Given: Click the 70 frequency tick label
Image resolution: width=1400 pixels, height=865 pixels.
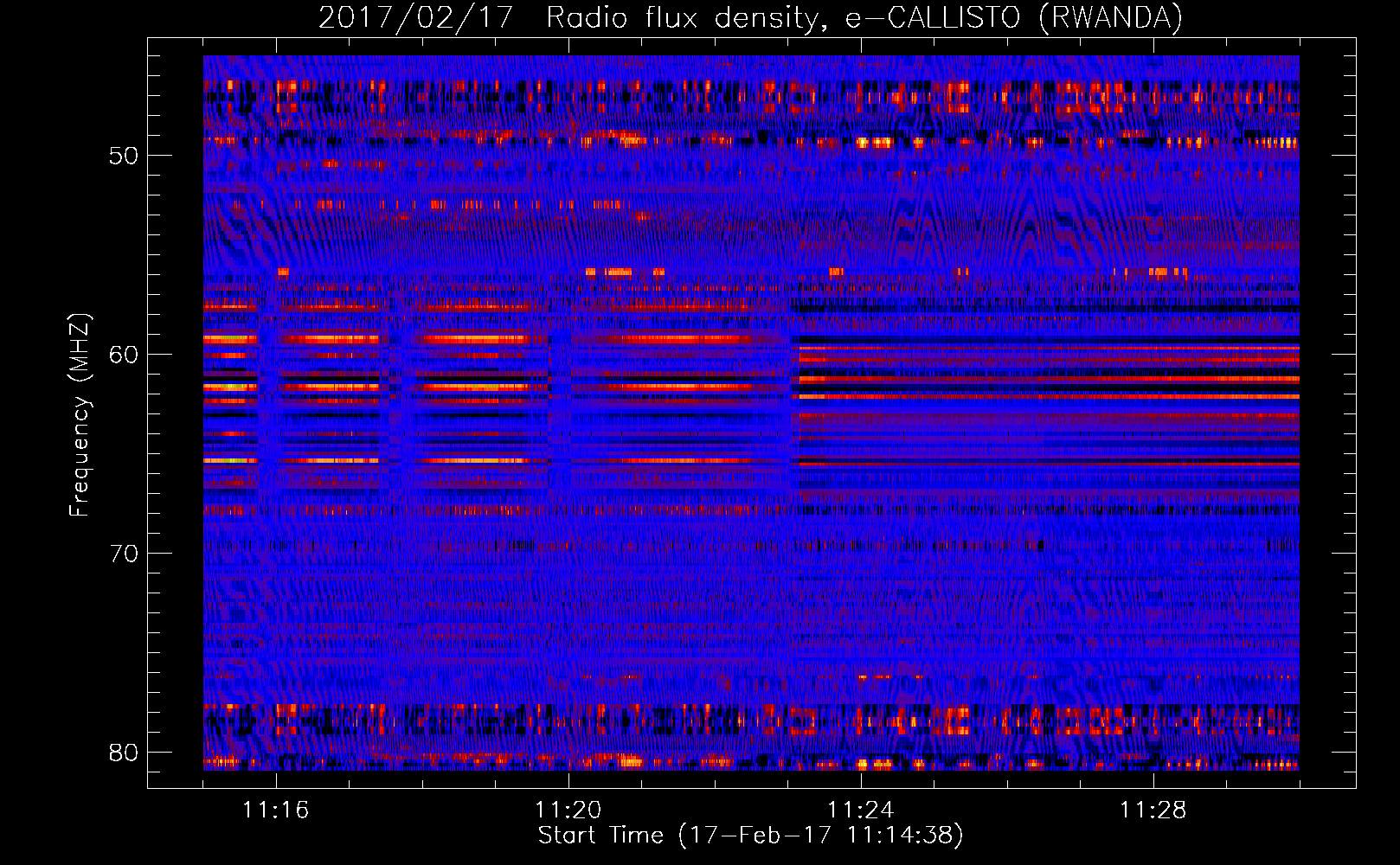Looking at the screenshot, I should click(124, 554).
